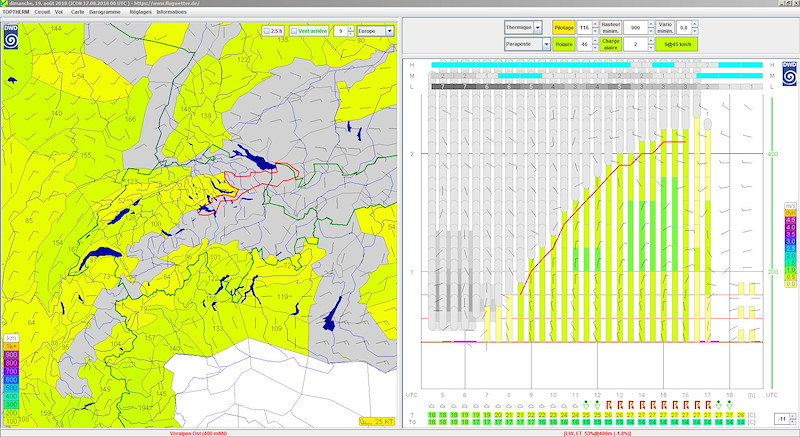Viewport: 800px width, 437px height.
Task: Open the Circuit menu
Action: coord(42,12)
